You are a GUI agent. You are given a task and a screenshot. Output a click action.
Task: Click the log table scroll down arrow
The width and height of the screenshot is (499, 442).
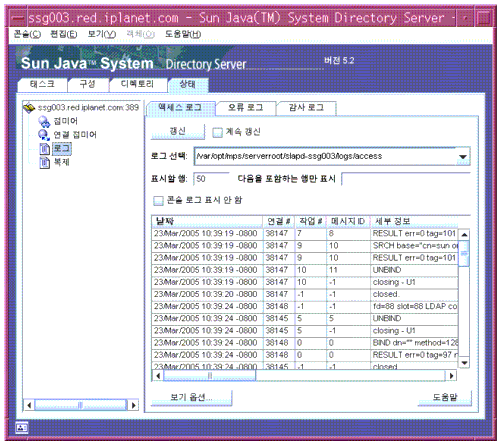coord(464,362)
